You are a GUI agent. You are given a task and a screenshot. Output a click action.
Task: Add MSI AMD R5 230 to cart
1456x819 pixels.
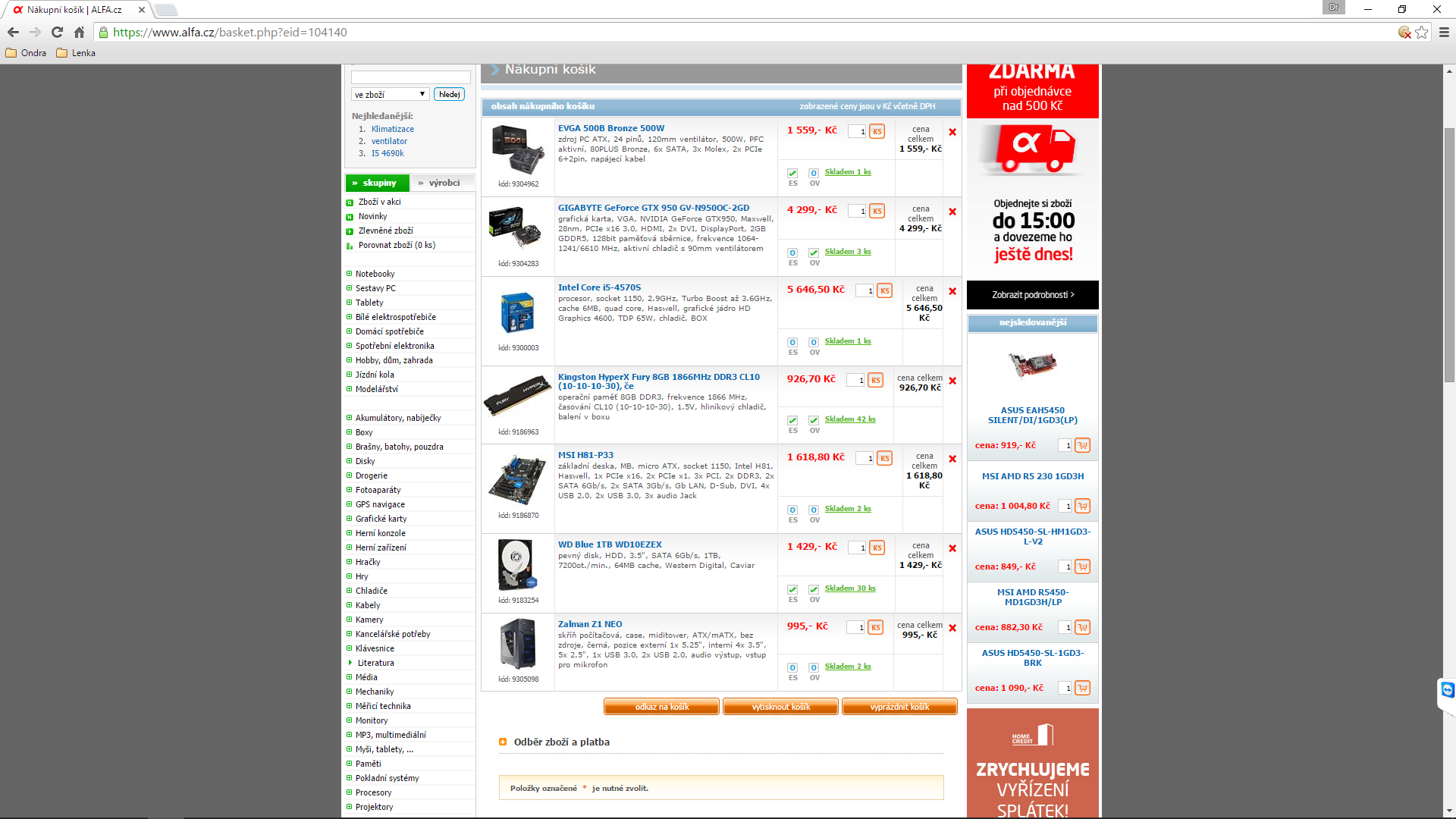(x=1083, y=506)
